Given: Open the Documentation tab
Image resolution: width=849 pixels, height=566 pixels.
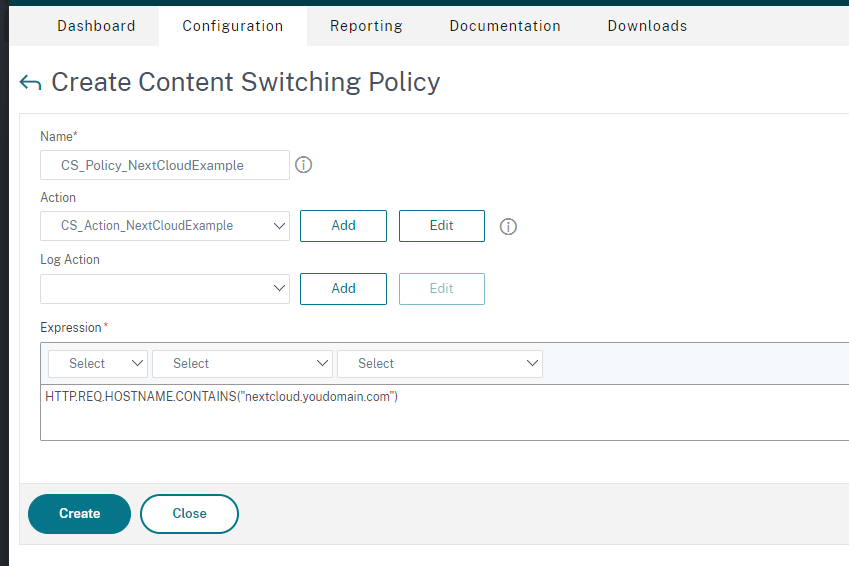Looking at the screenshot, I should (505, 26).
